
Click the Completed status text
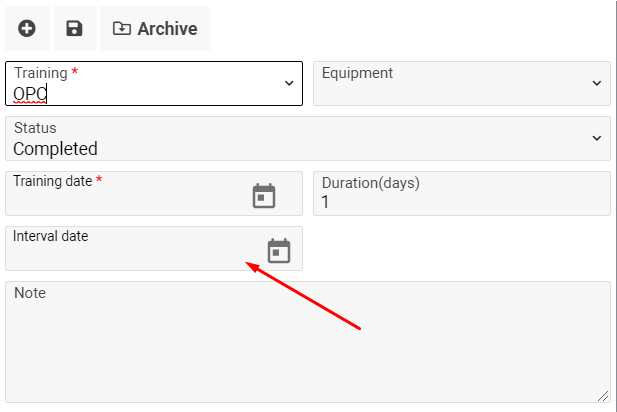click(x=55, y=149)
